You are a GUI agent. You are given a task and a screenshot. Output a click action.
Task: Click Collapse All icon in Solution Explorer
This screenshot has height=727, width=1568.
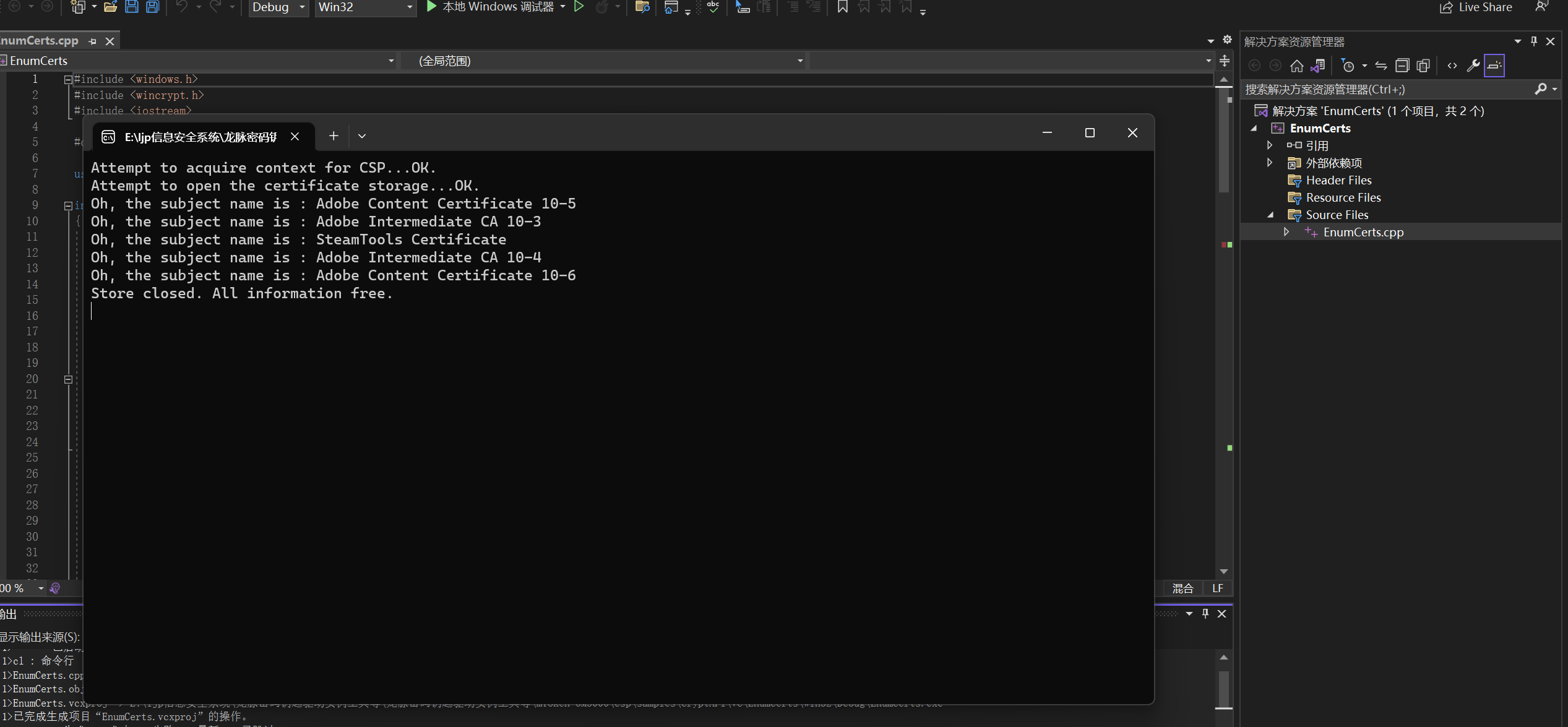[x=1402, y=66]
